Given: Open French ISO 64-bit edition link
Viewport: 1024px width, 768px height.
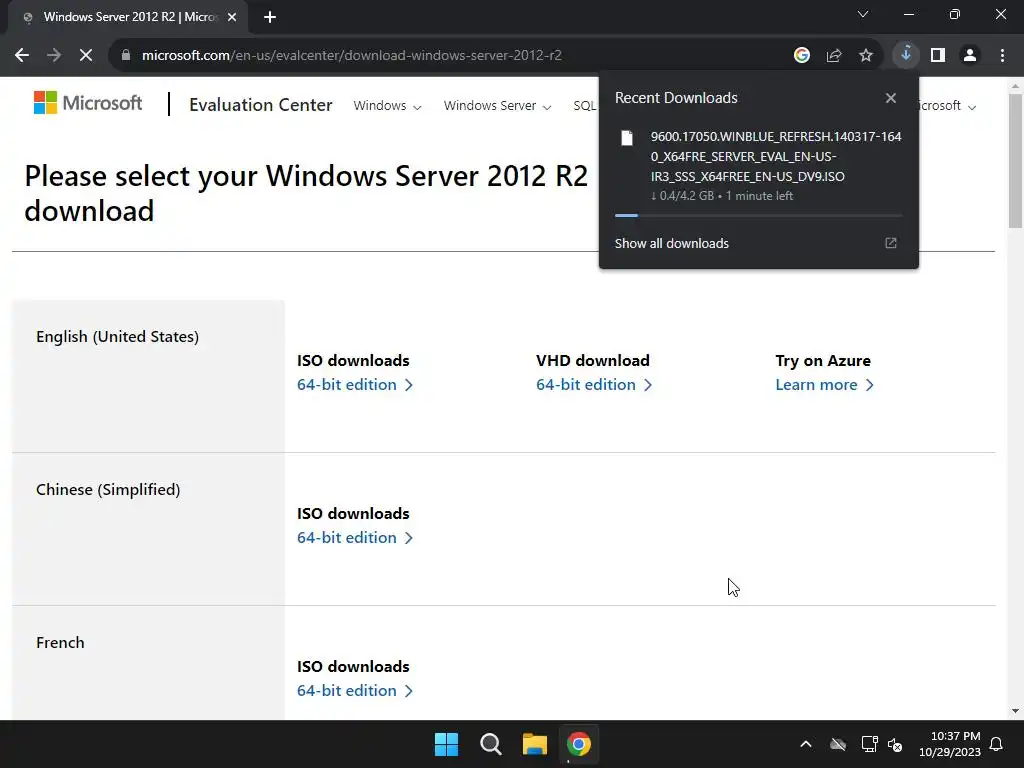Looking at the screenshot, I should pos(355,690).
